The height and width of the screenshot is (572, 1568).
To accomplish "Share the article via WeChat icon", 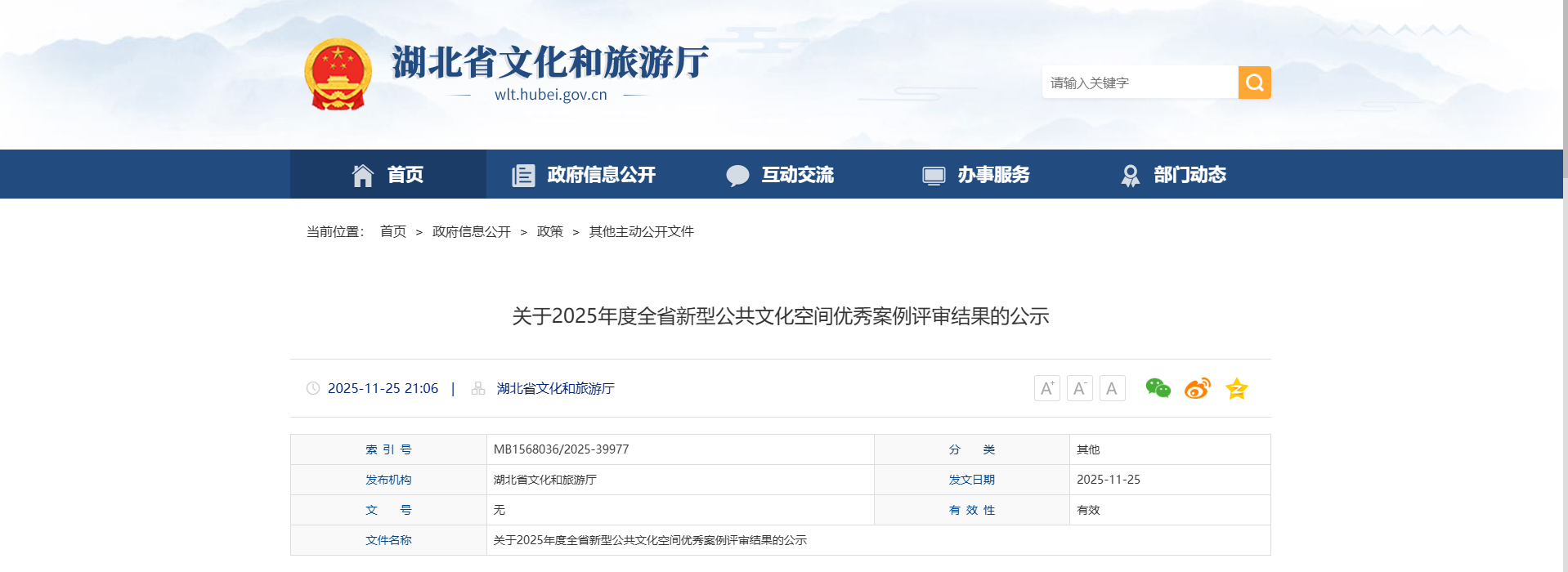I will pyautogui.click(x=1158, y=388).
